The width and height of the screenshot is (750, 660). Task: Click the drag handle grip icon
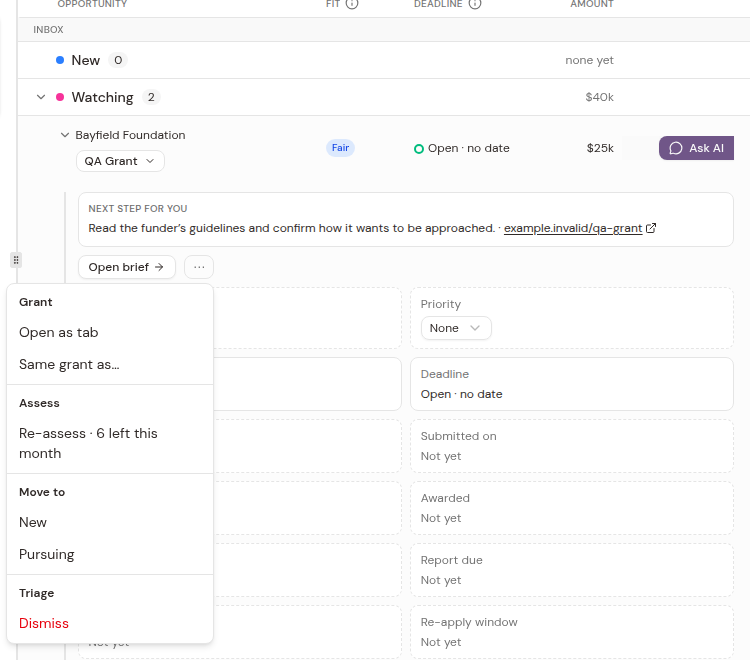16,260
